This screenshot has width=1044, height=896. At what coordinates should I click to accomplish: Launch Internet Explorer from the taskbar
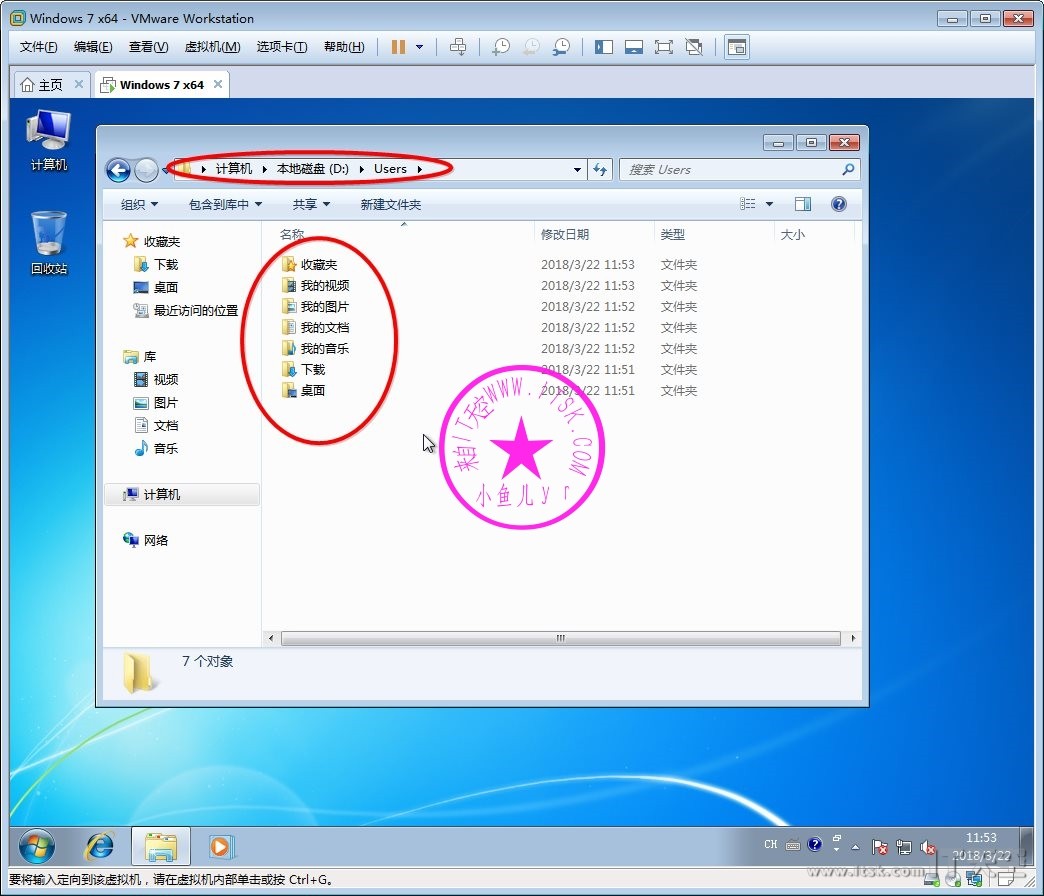(x=99, y=846)
